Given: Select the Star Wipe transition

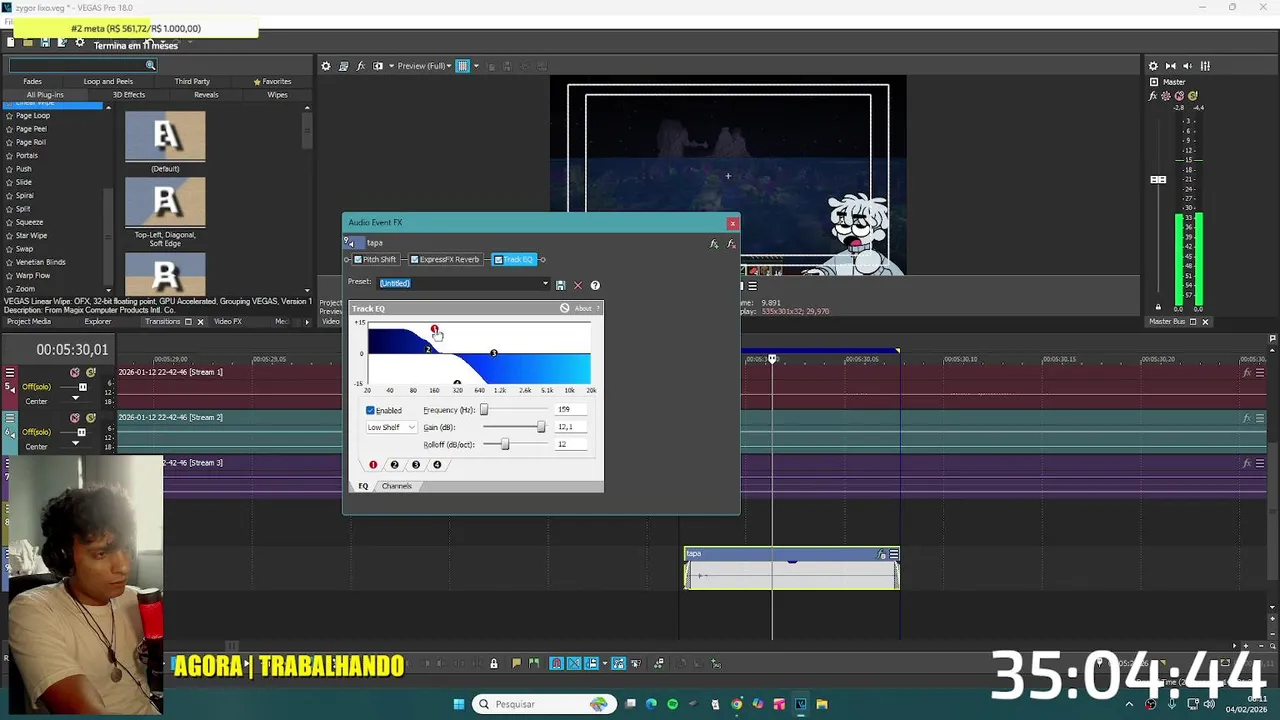Looking at the screenshot, I should [x=31, y=235].
